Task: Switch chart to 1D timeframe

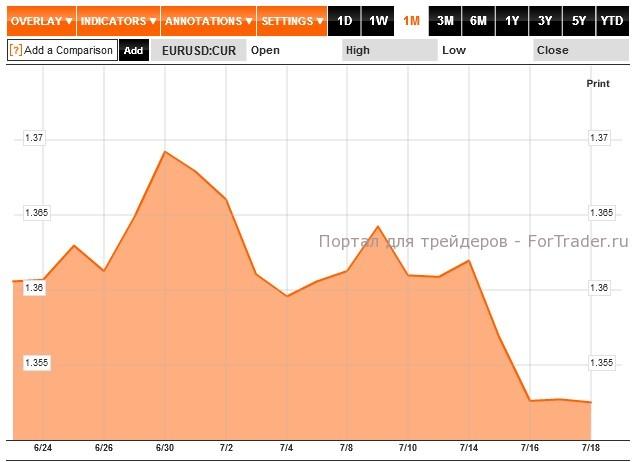Action: pyautogui.click(x=345, y=20)
